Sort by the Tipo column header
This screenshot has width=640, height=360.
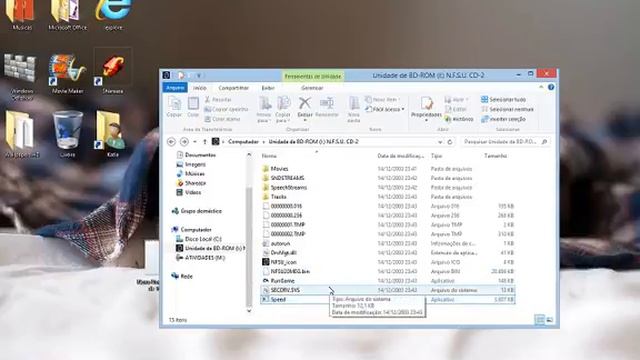pyautogui.click(x=436, y=156)
